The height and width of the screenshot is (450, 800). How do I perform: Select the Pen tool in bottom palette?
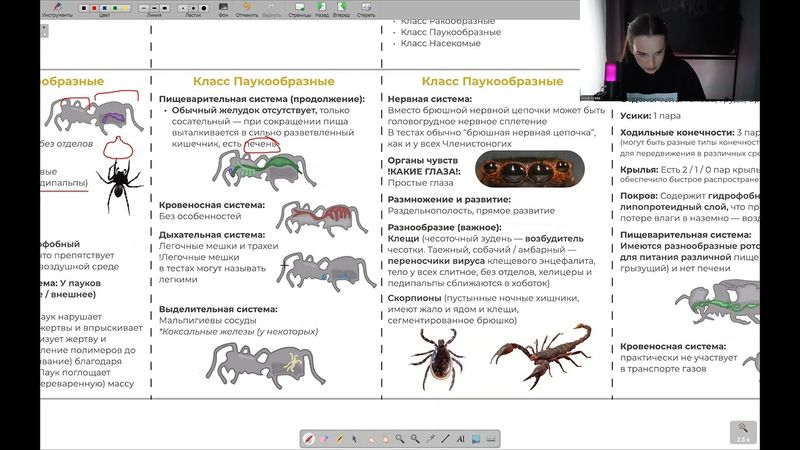click(x=309, y=439)
